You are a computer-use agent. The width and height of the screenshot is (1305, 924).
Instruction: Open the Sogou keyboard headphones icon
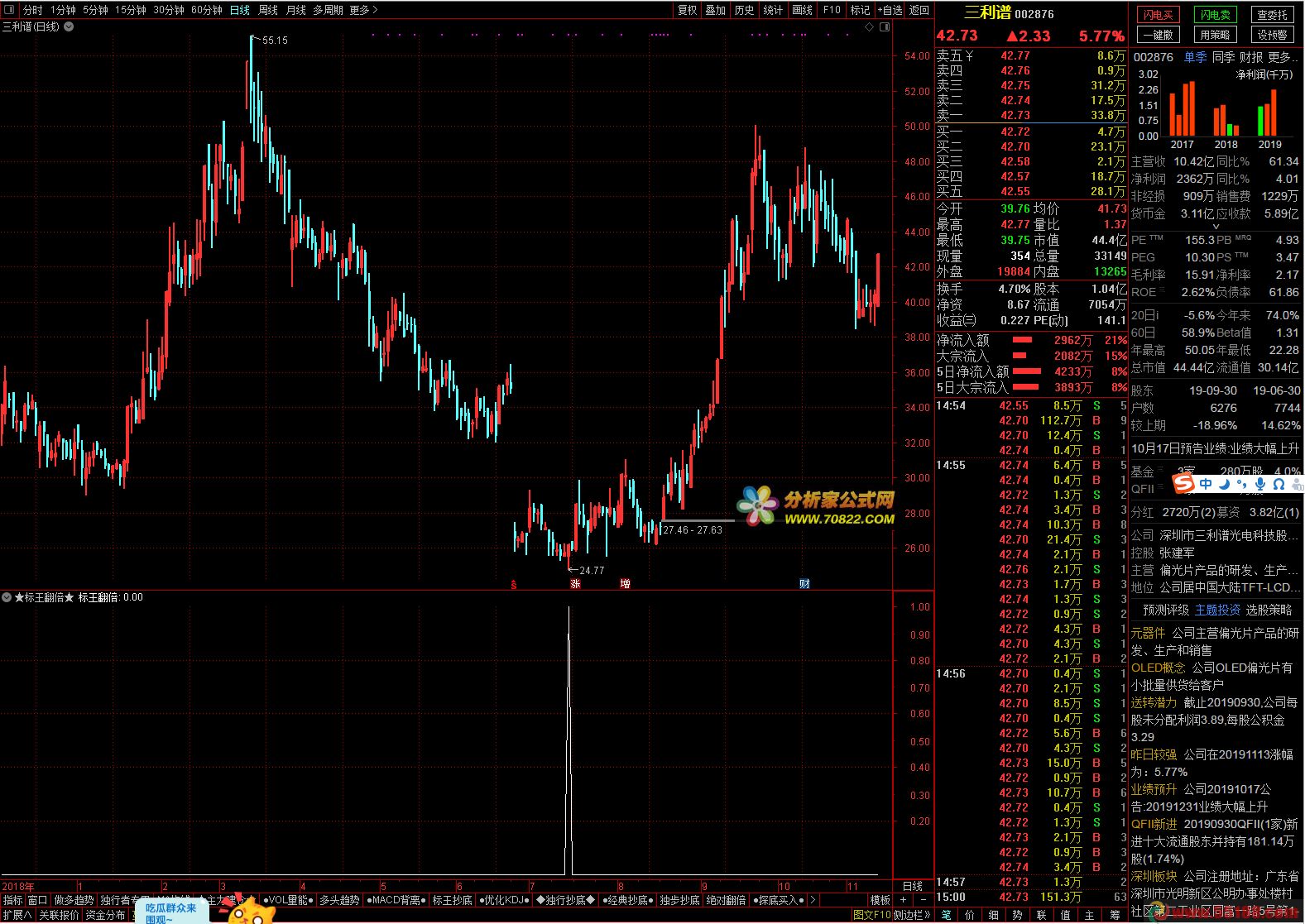coord(1279,484)
